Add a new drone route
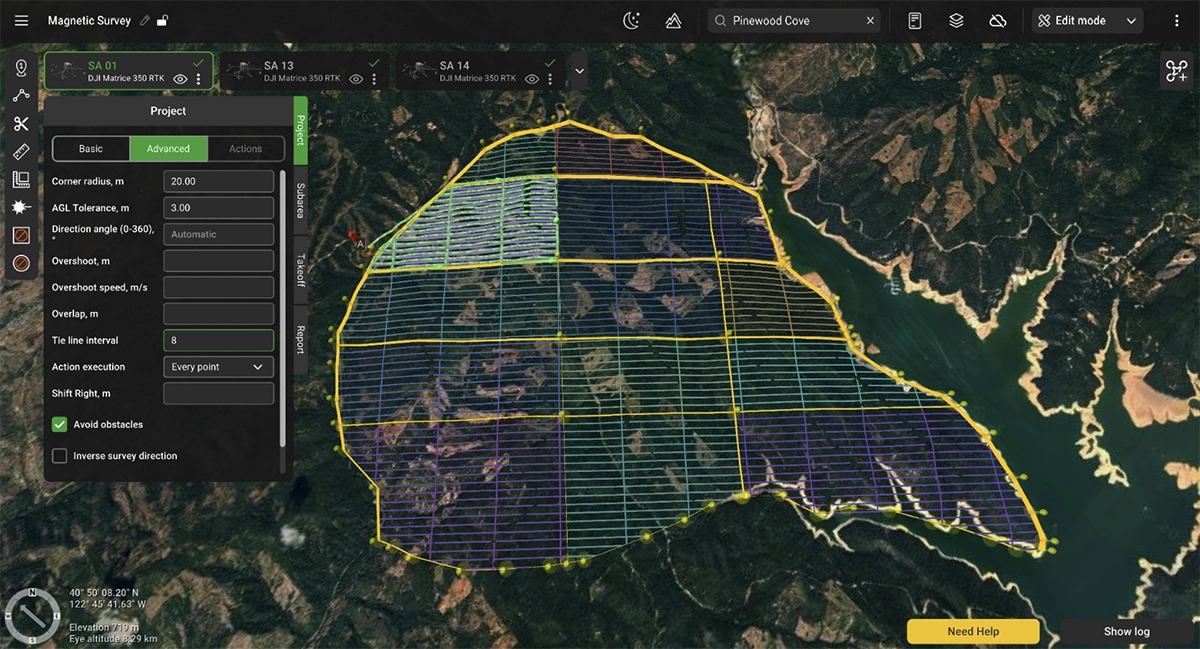The width and height of the screenshot is (1200, 649). coord(1176,71)
